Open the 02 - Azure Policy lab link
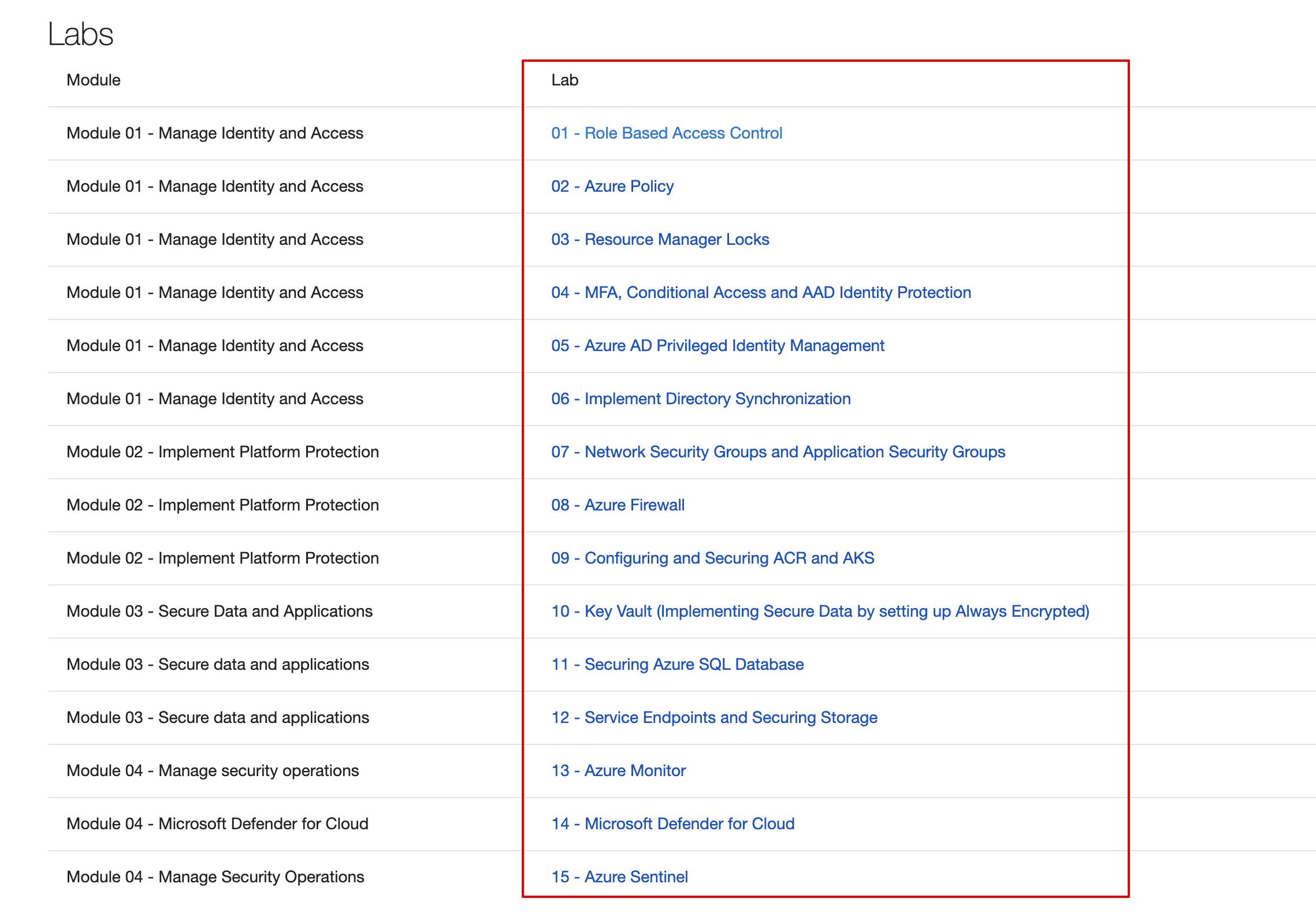 coord(612,186)
